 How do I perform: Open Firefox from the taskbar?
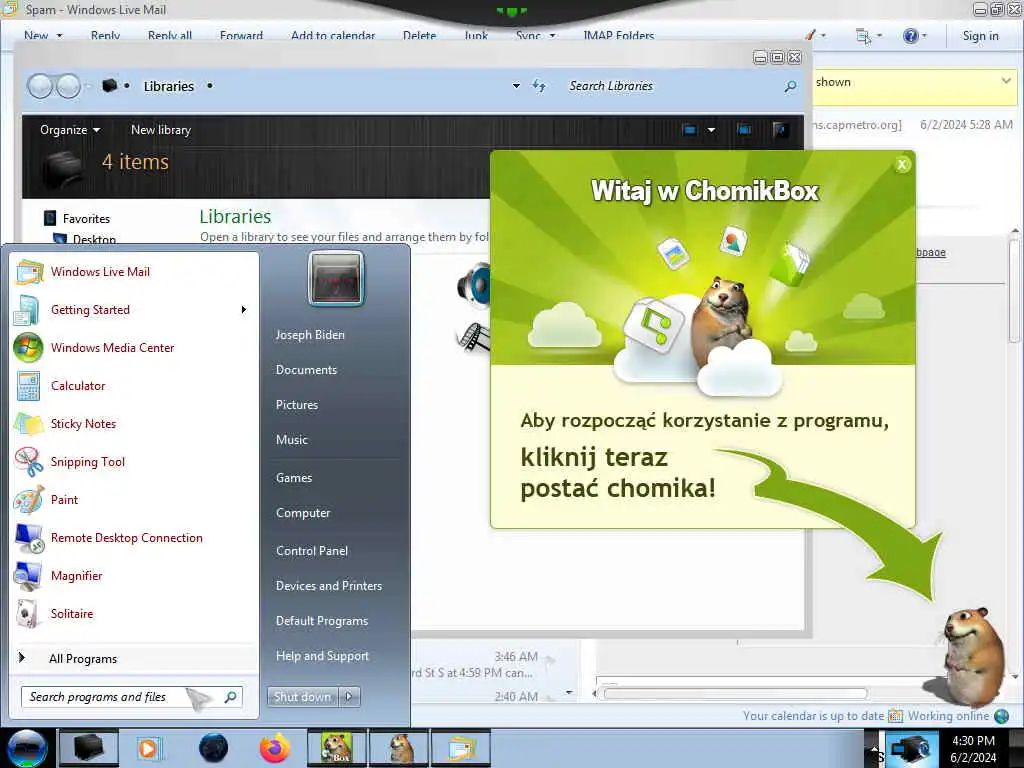[275, 748]
